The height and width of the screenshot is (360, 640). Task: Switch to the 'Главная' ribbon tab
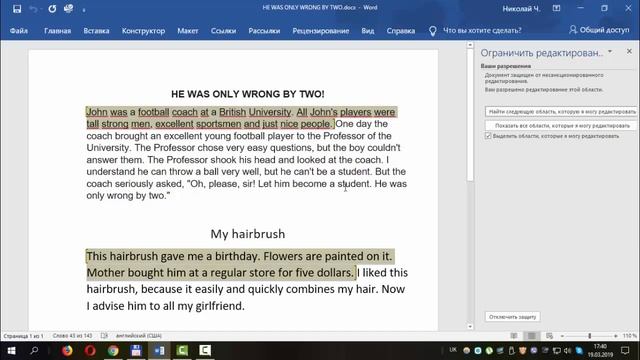click(58, 31)
